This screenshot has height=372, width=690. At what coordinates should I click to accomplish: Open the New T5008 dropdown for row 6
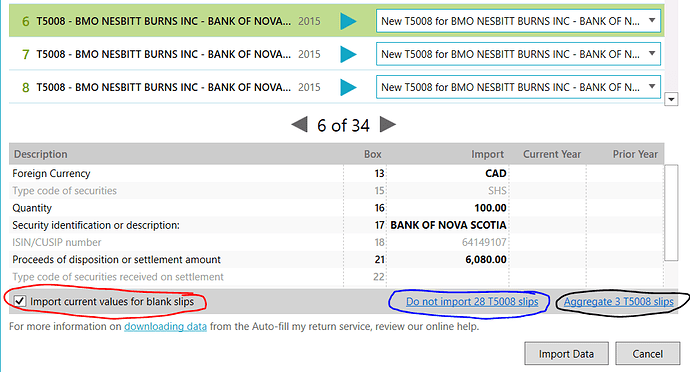(518, 21)
